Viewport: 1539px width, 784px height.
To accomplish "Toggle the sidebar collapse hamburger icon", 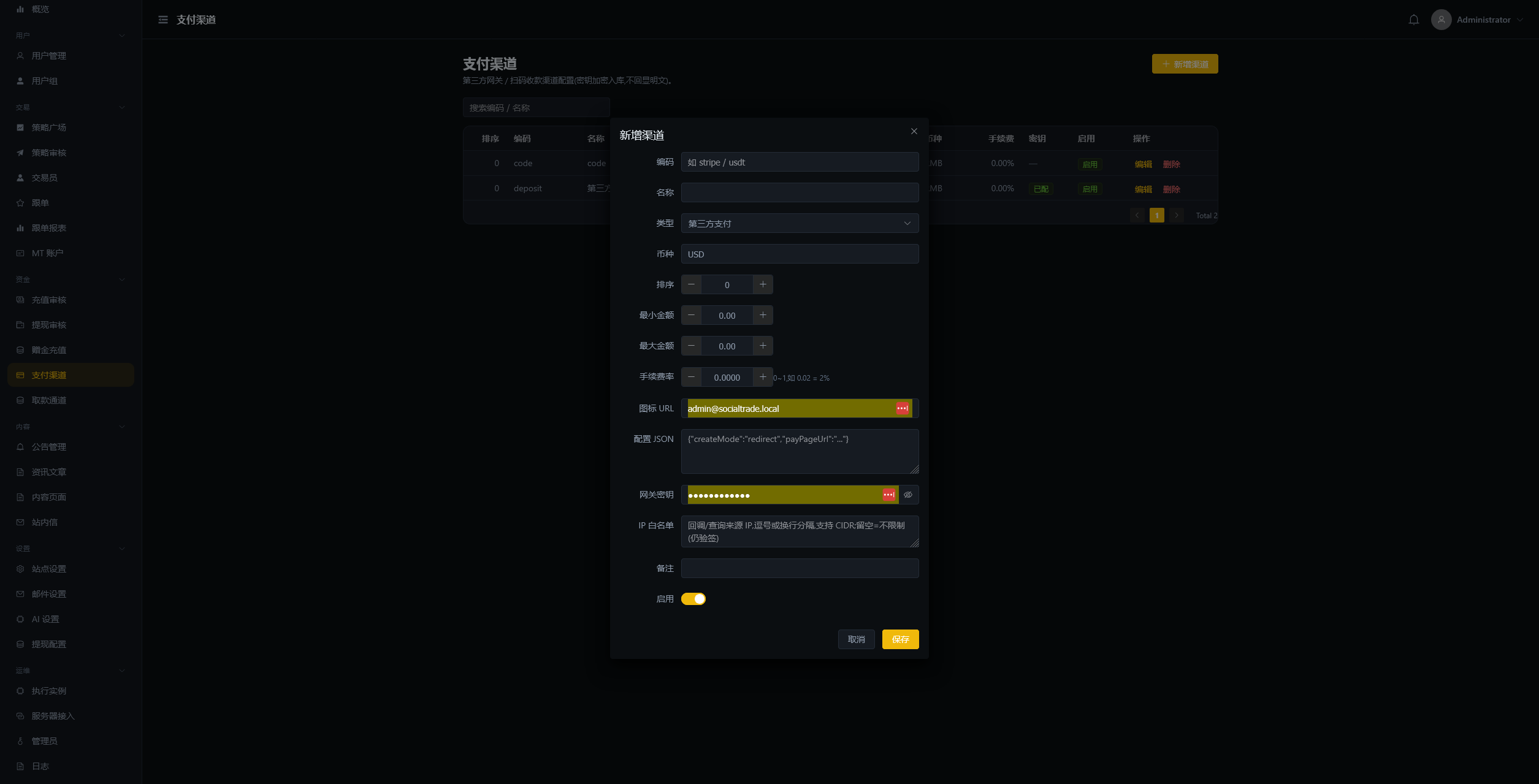I will [x=163, y=20].
